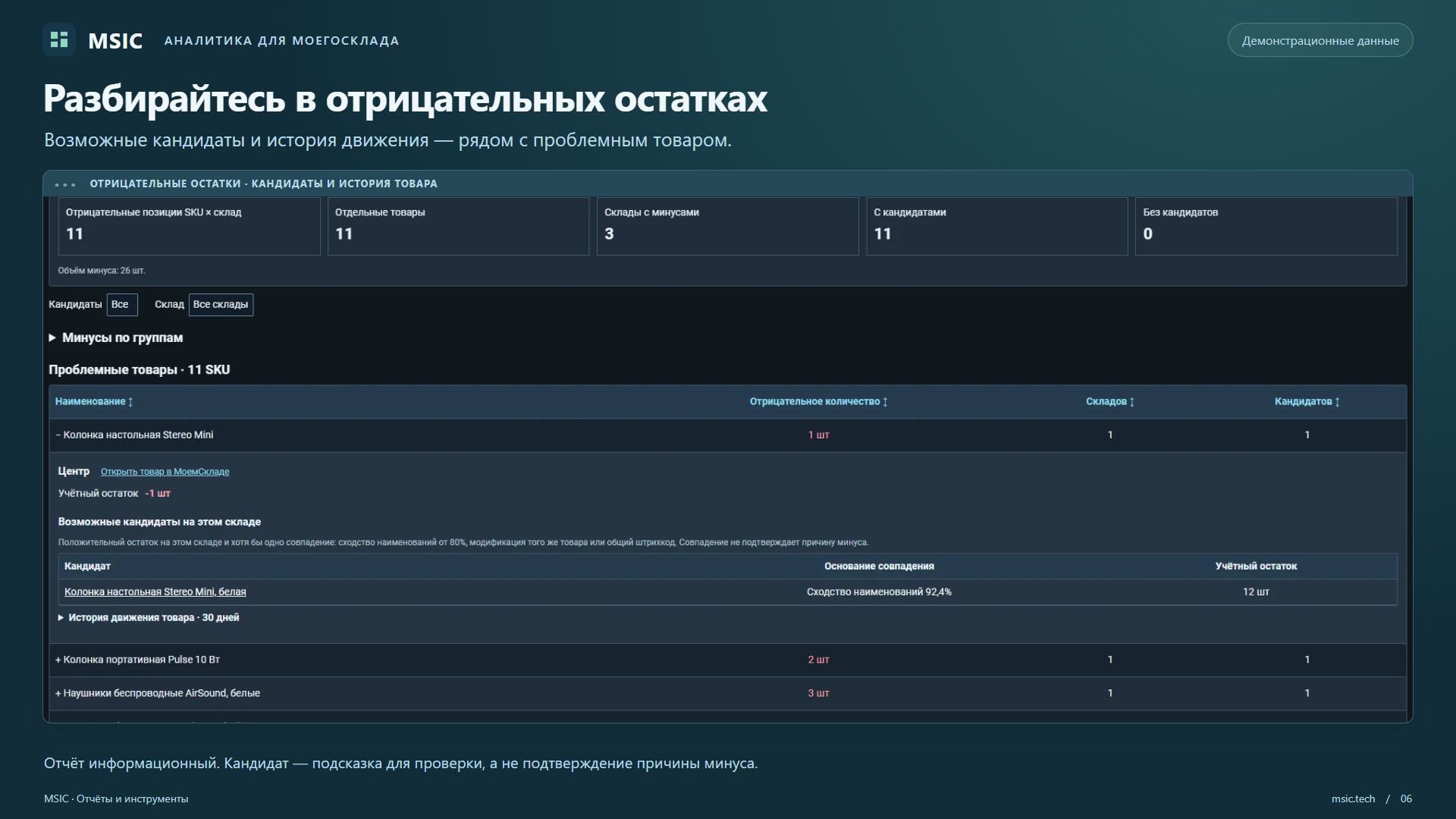The width and height of the screenshot is (1456, 819).
Task: Click the Основание совпадения column header
Action: [879, 566]
